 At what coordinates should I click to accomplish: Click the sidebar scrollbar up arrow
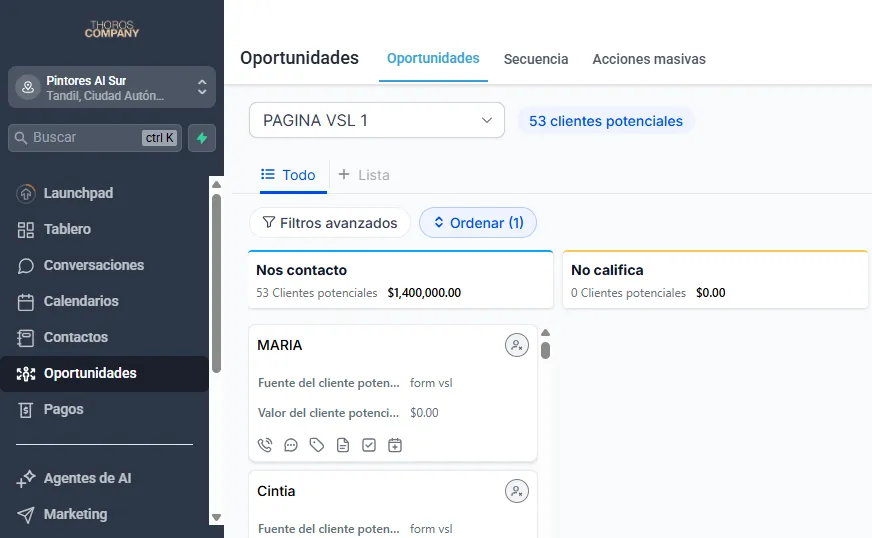[217, 184]
